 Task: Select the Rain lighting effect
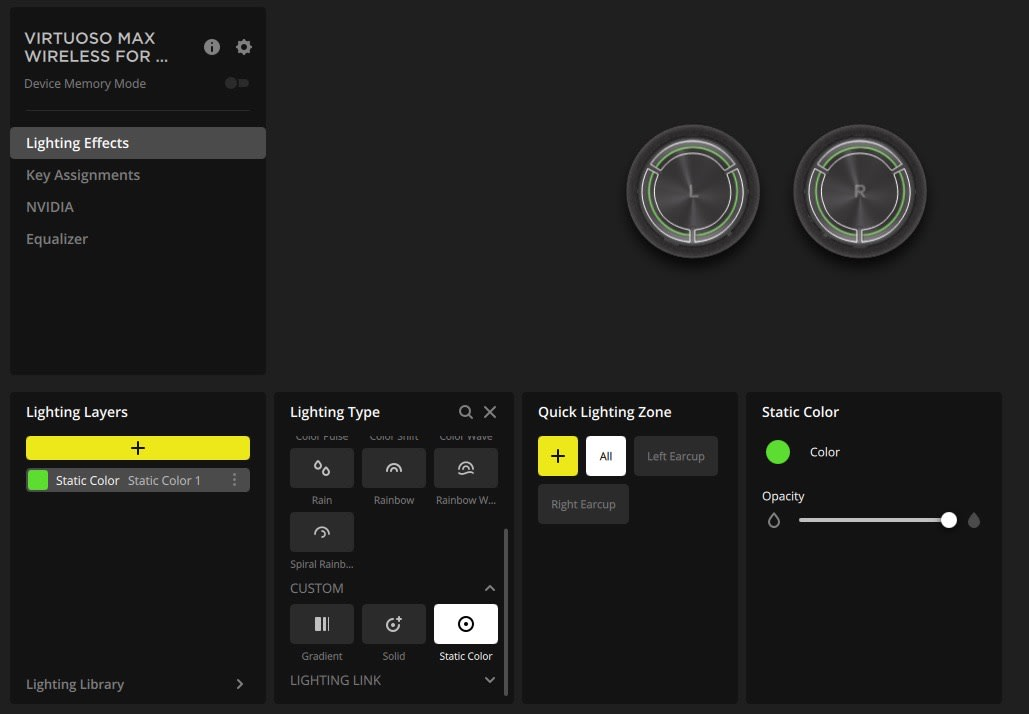point(322,468)
